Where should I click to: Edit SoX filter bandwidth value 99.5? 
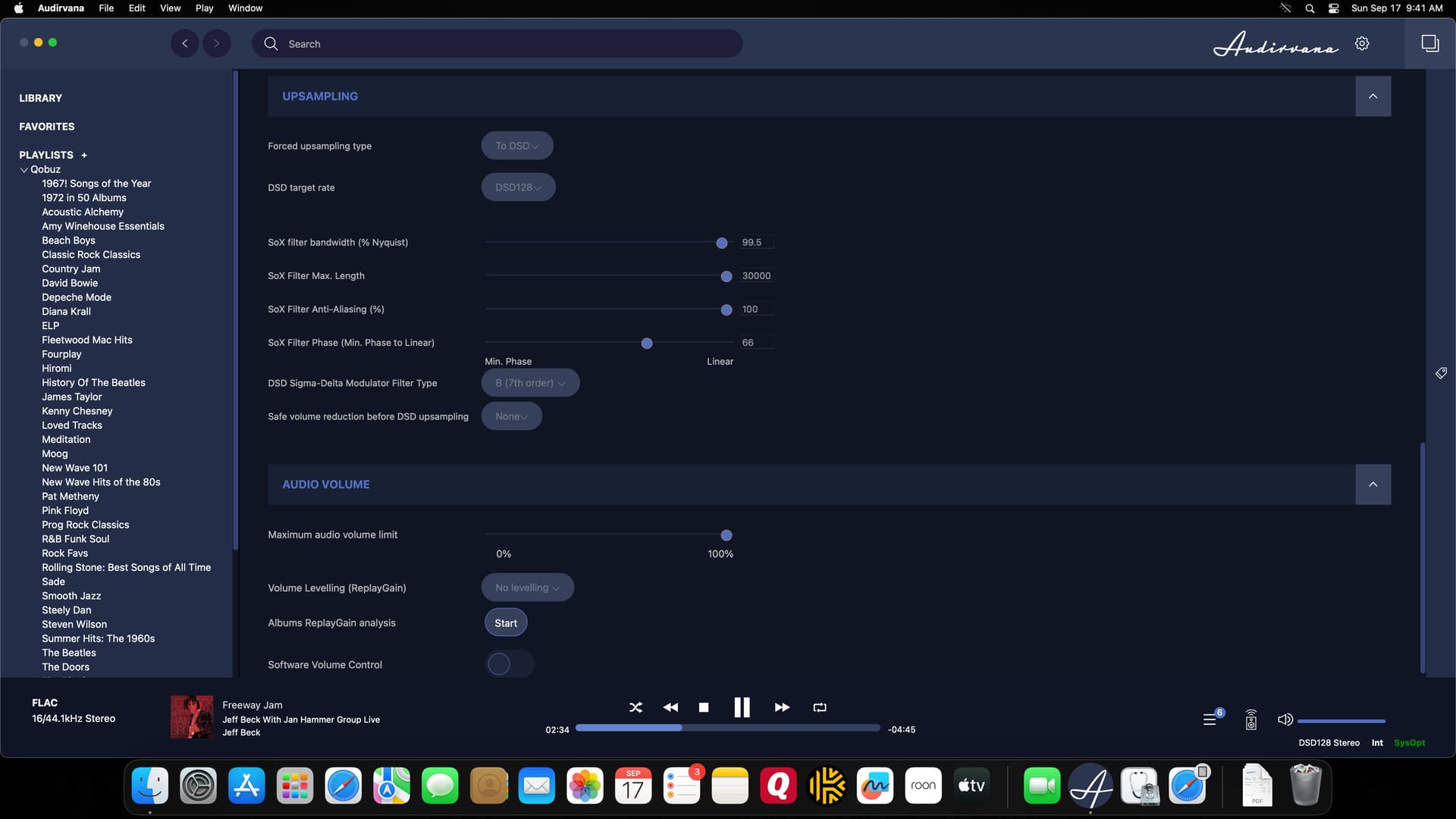click(756, 243)
